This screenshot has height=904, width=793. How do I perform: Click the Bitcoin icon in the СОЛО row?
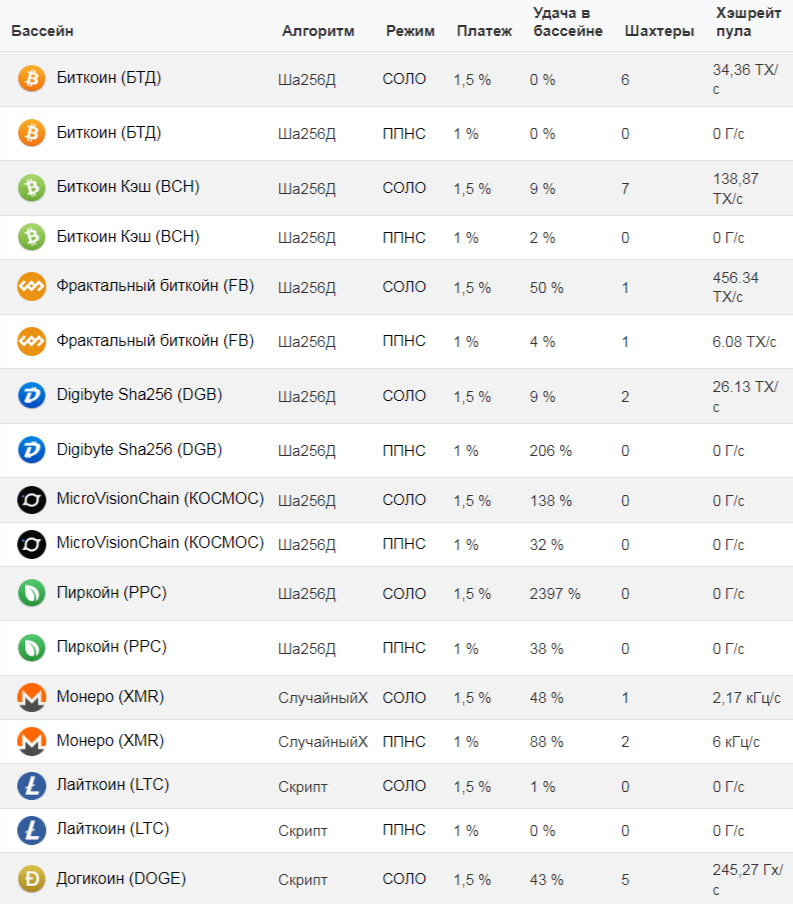click(x=32, y=79)
